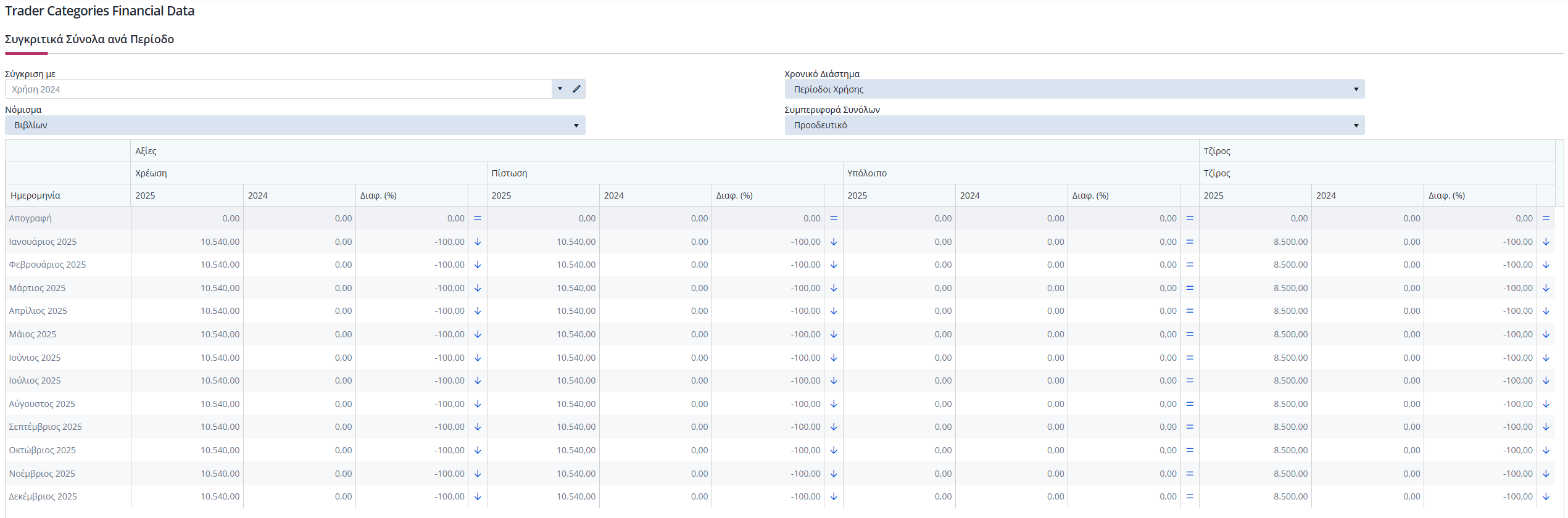Click the Πίστωση down arrow for Σεπτέμβριος 2025
This screenshot has height=518, width=1568.
[834, 427]
